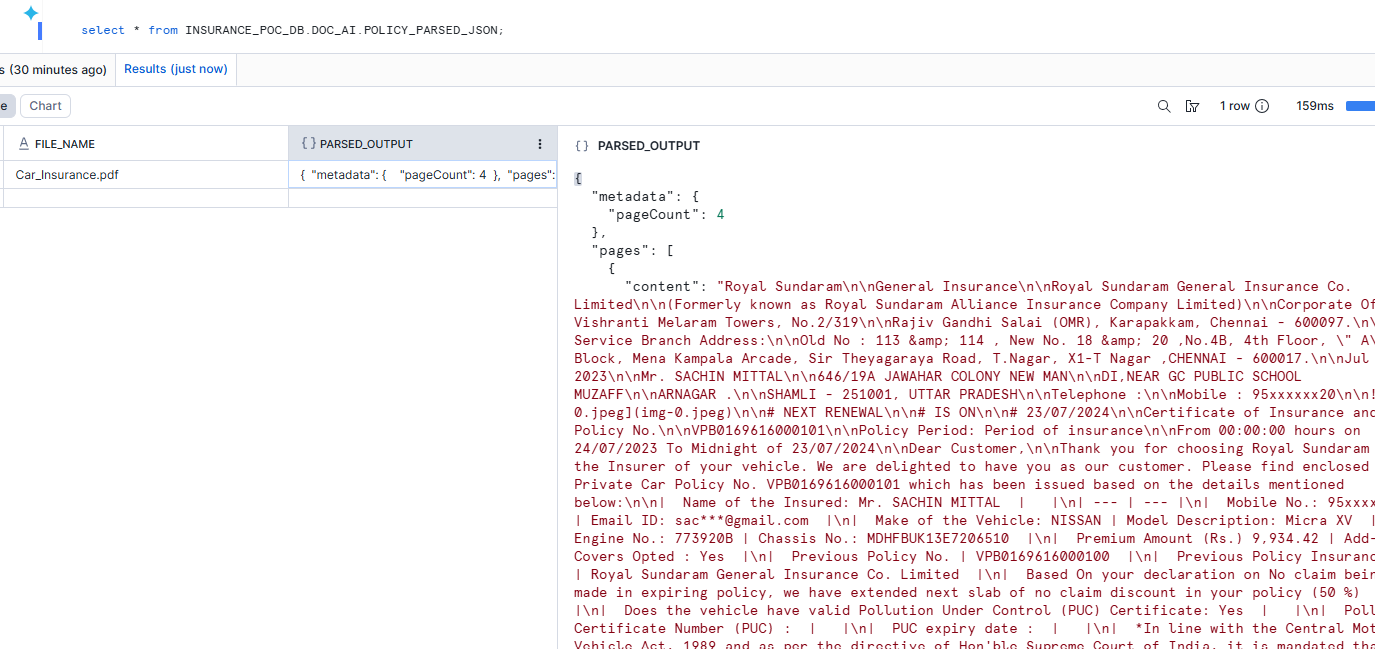Collapse the root JSON brace in viewer
This screenshot has height=649, width=1375.
tap(578, 178)
